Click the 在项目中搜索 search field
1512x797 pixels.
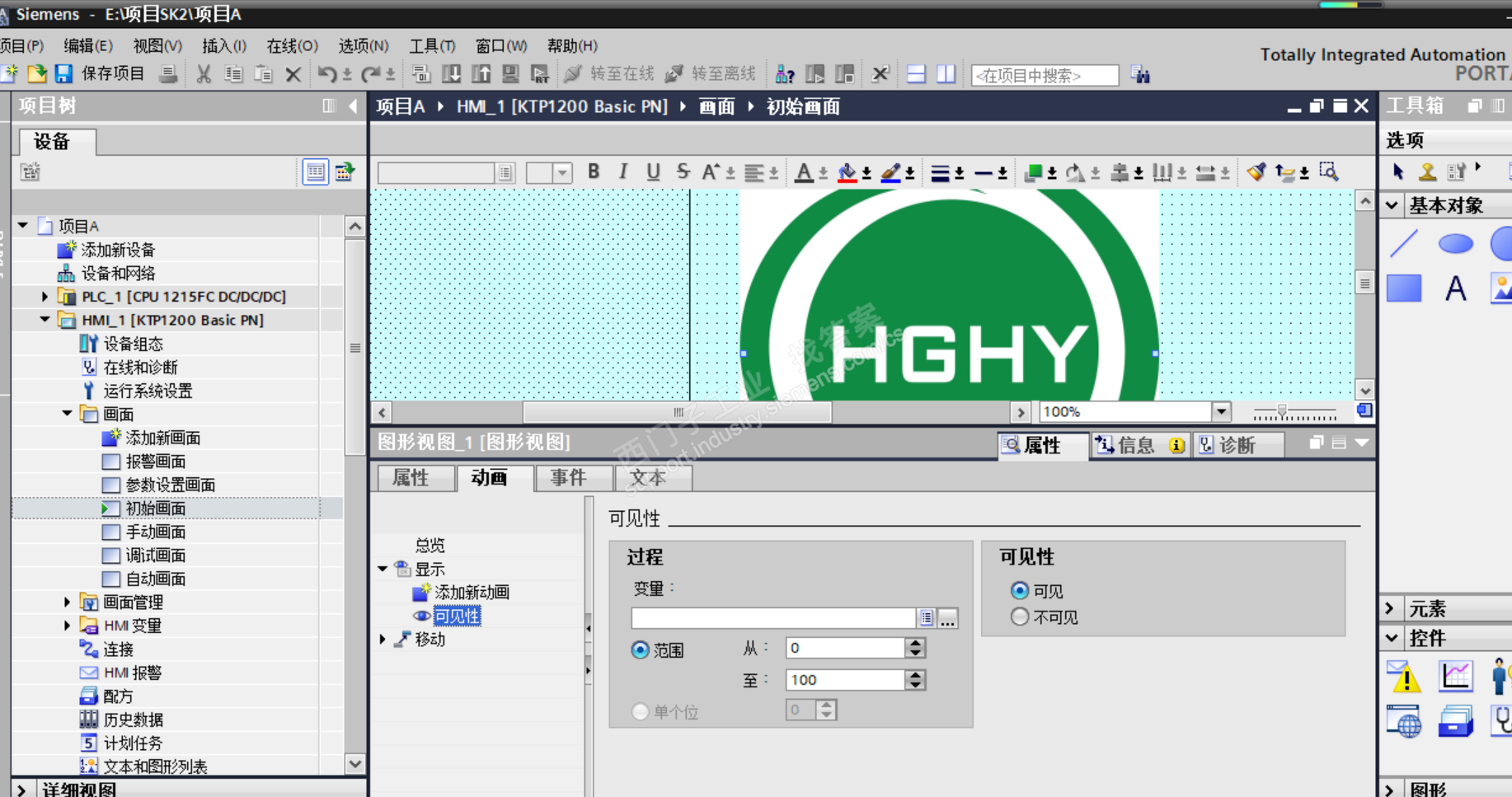point(1045,75)
